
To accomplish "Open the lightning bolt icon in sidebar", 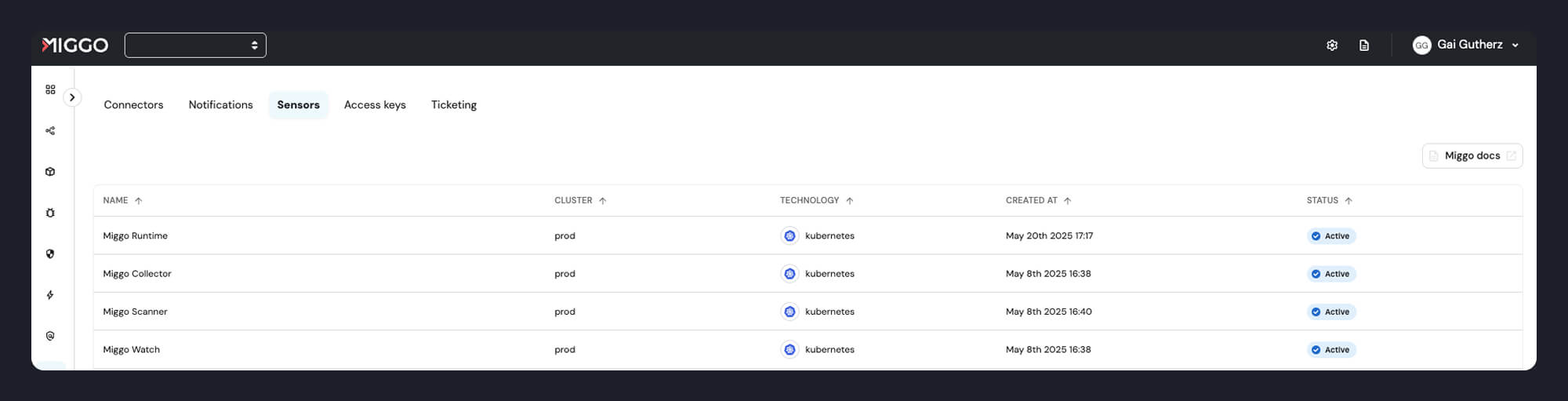I will [50, 295].
